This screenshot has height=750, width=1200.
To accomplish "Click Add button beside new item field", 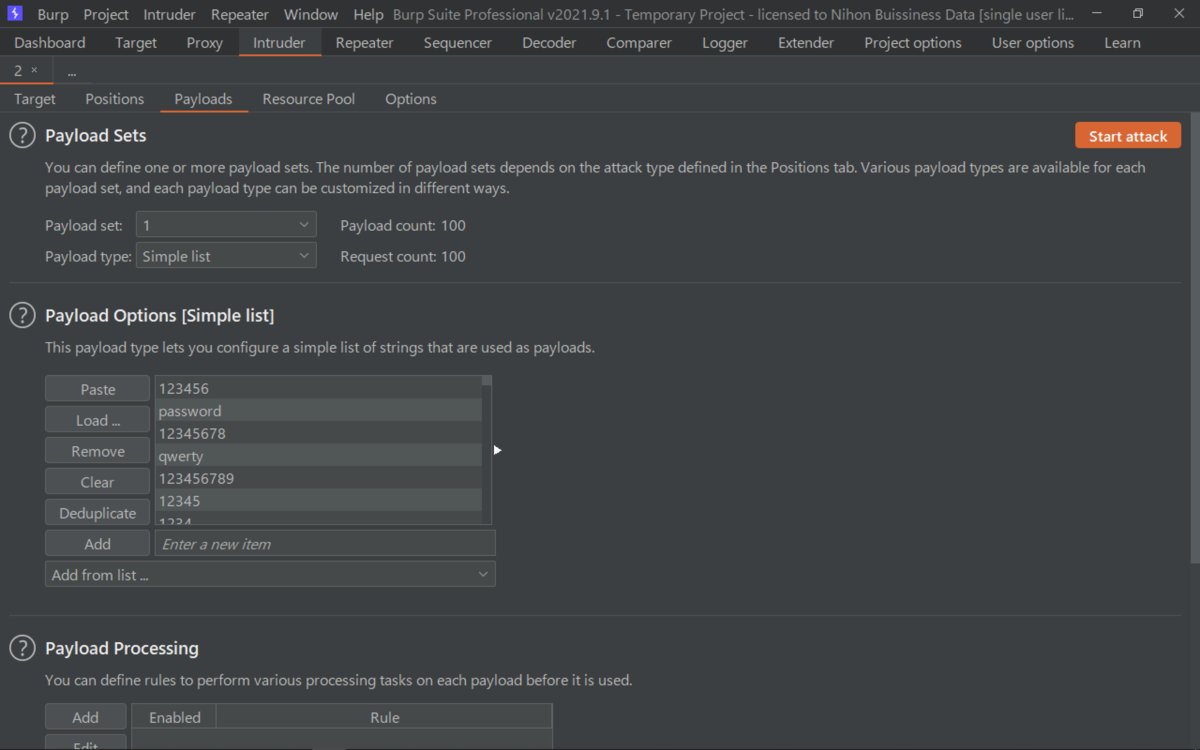I will (98, 544).
